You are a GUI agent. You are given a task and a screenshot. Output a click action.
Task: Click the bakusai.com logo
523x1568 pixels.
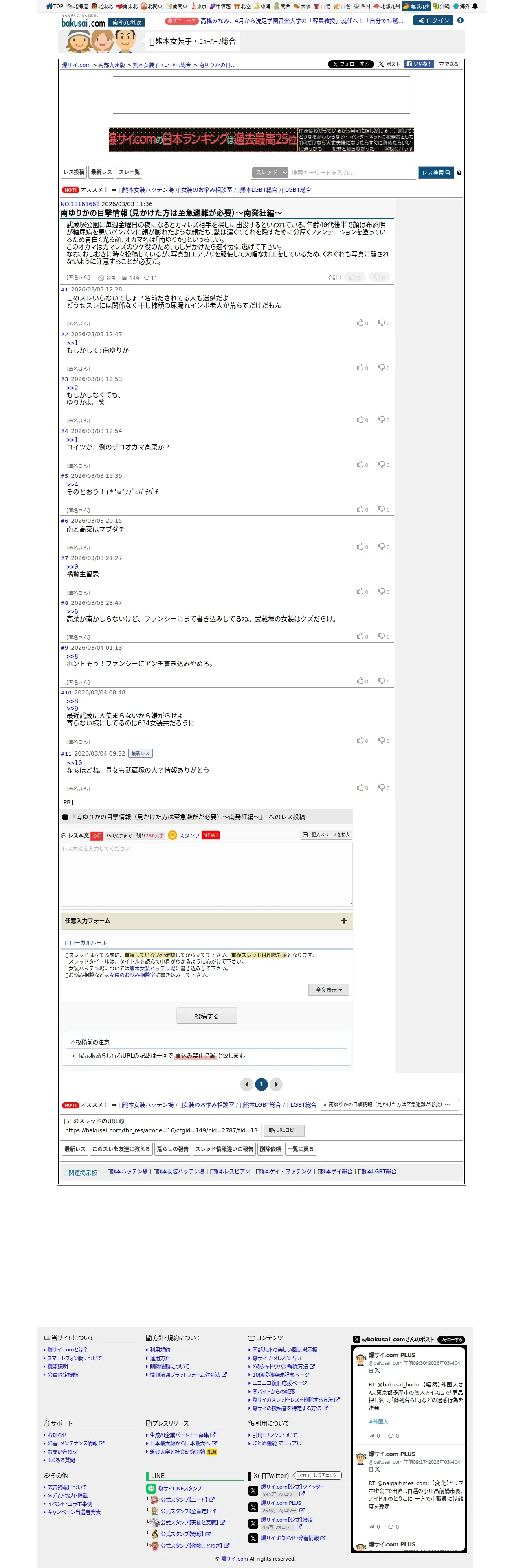[x=84, y=22]
